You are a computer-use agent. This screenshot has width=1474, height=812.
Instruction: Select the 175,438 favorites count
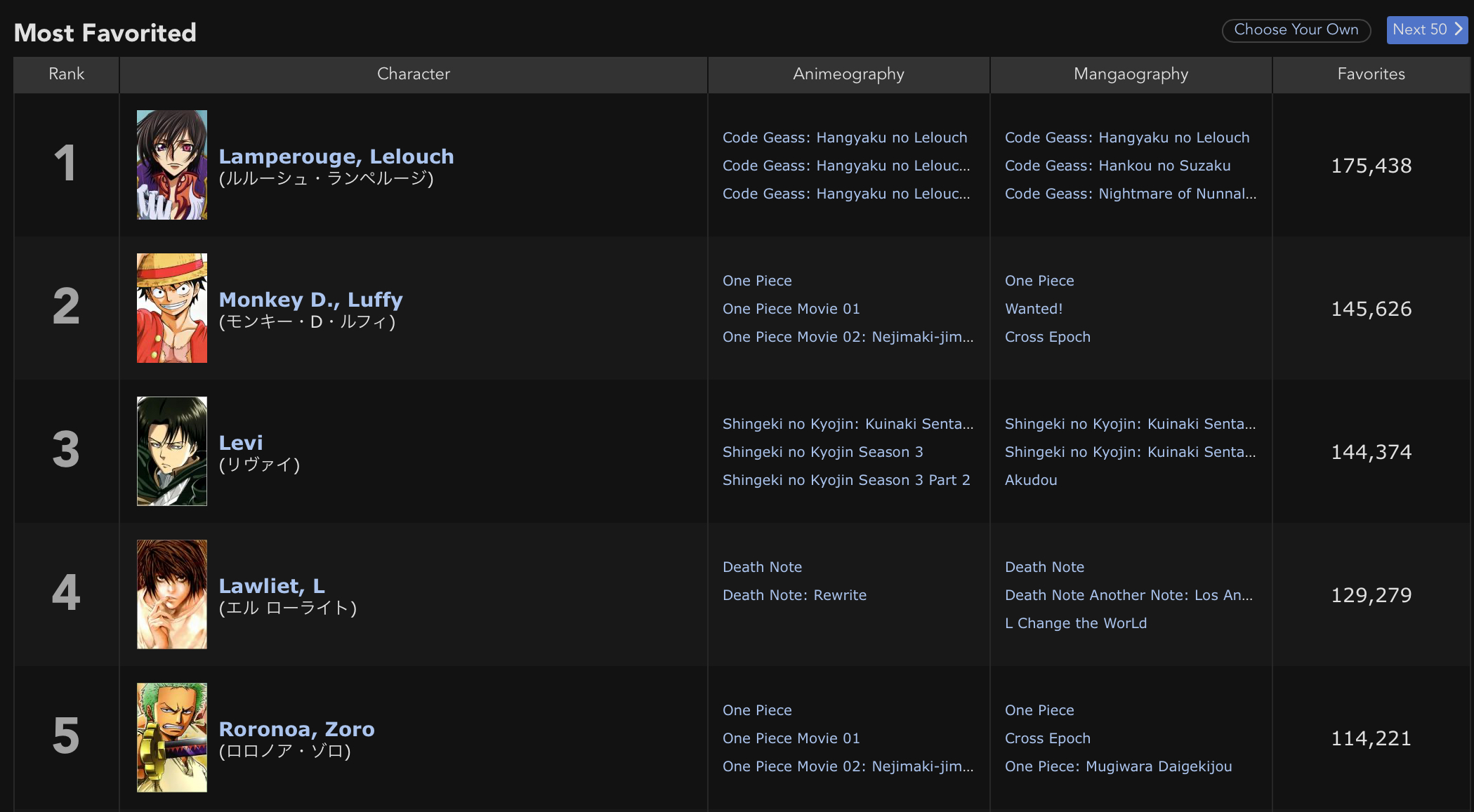coord(1371,166)
